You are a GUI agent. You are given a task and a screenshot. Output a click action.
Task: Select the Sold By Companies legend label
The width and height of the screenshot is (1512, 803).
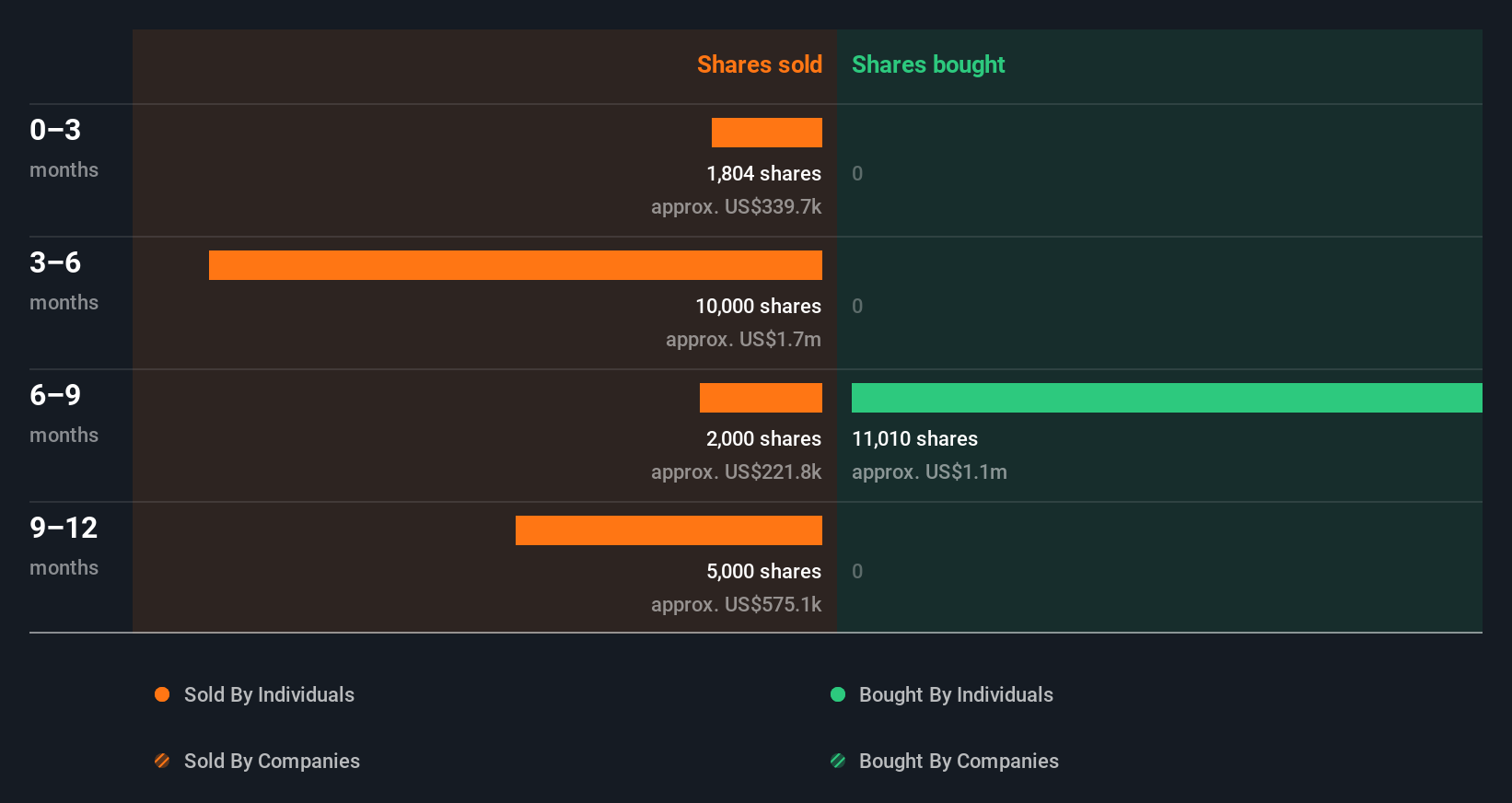(x=272, y=761)
